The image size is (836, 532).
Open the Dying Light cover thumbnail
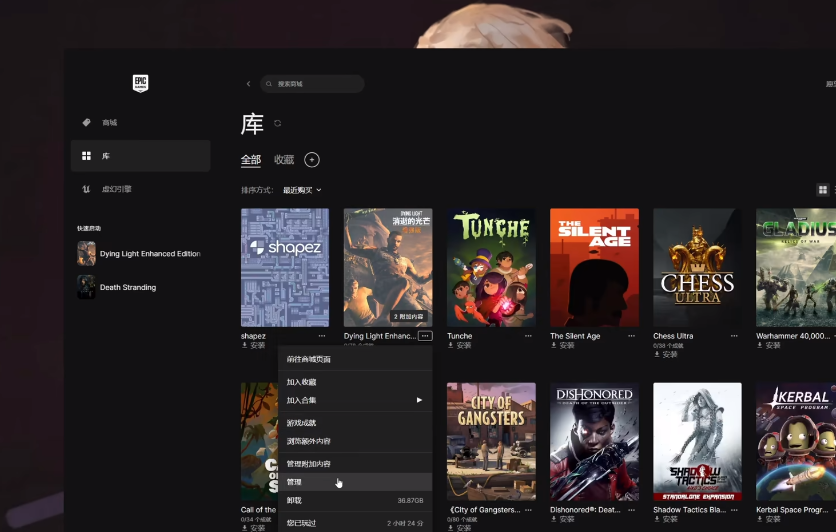(388, 268)
